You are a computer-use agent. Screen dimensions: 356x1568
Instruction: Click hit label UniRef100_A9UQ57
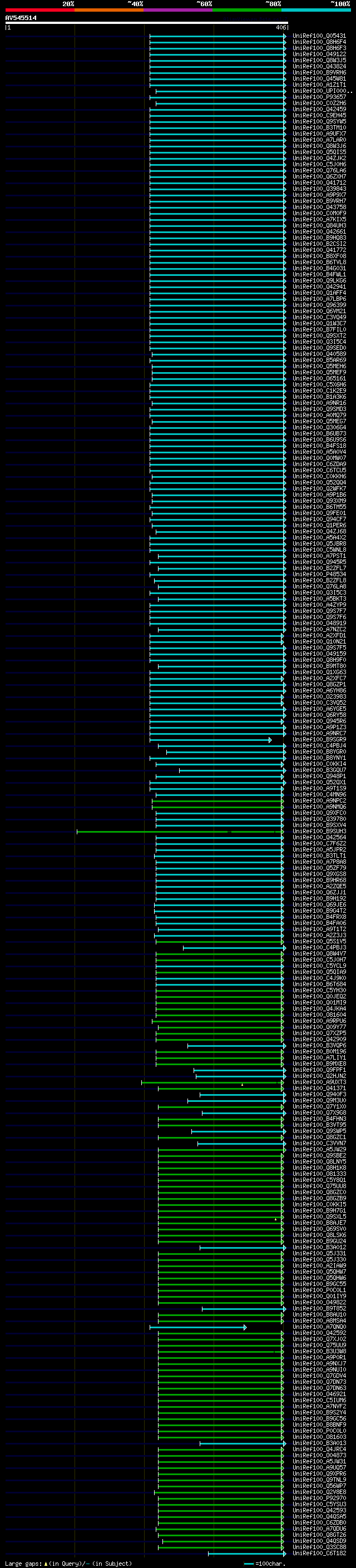(x=319, y=1467)
